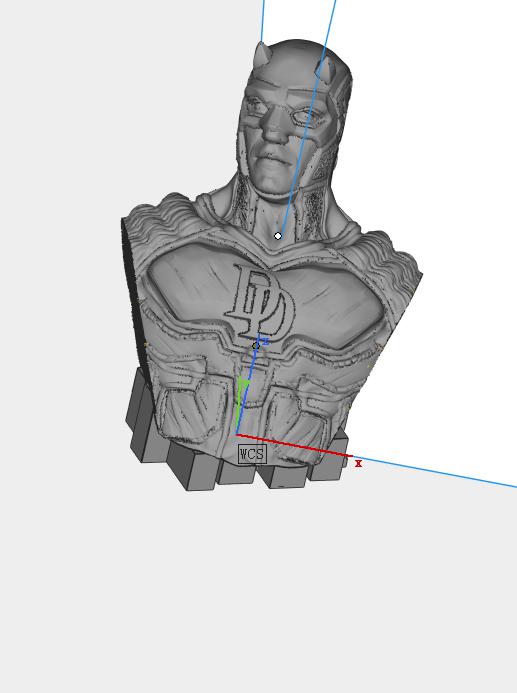
Task: Select the white point handle on the neck
Action: click(278, 236)
